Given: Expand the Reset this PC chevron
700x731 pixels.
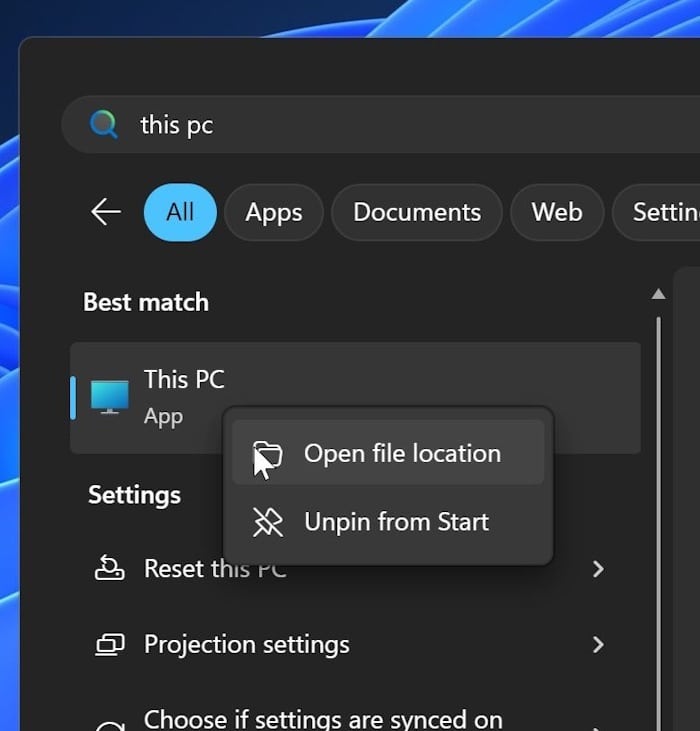Looking at the screenshot, I should 598,569.
